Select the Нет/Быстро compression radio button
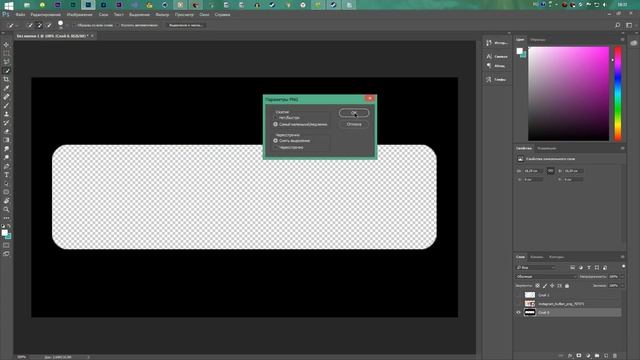 pyautogui.click(x=276, y=118)
